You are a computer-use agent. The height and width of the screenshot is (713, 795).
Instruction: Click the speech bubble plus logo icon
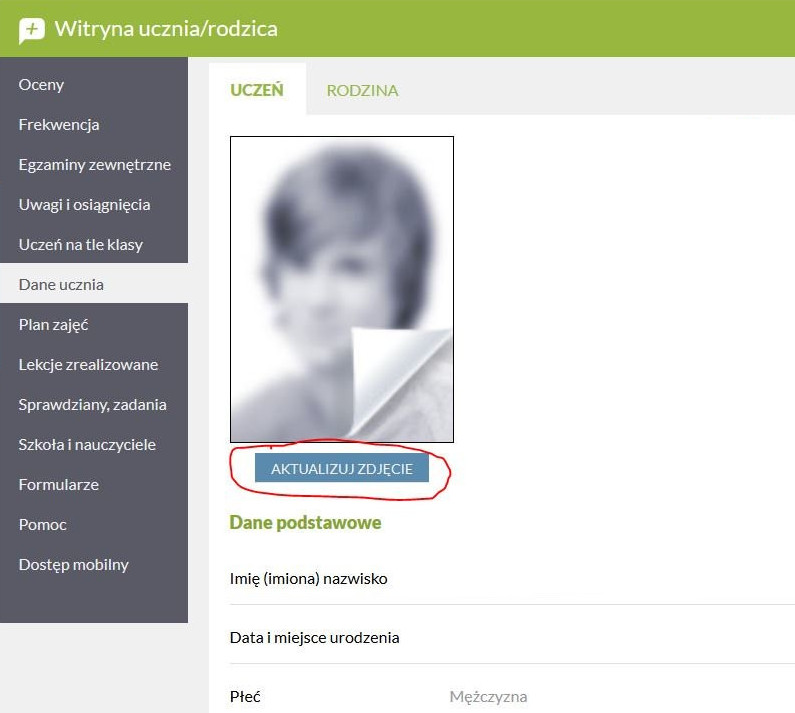pos(31,30)
